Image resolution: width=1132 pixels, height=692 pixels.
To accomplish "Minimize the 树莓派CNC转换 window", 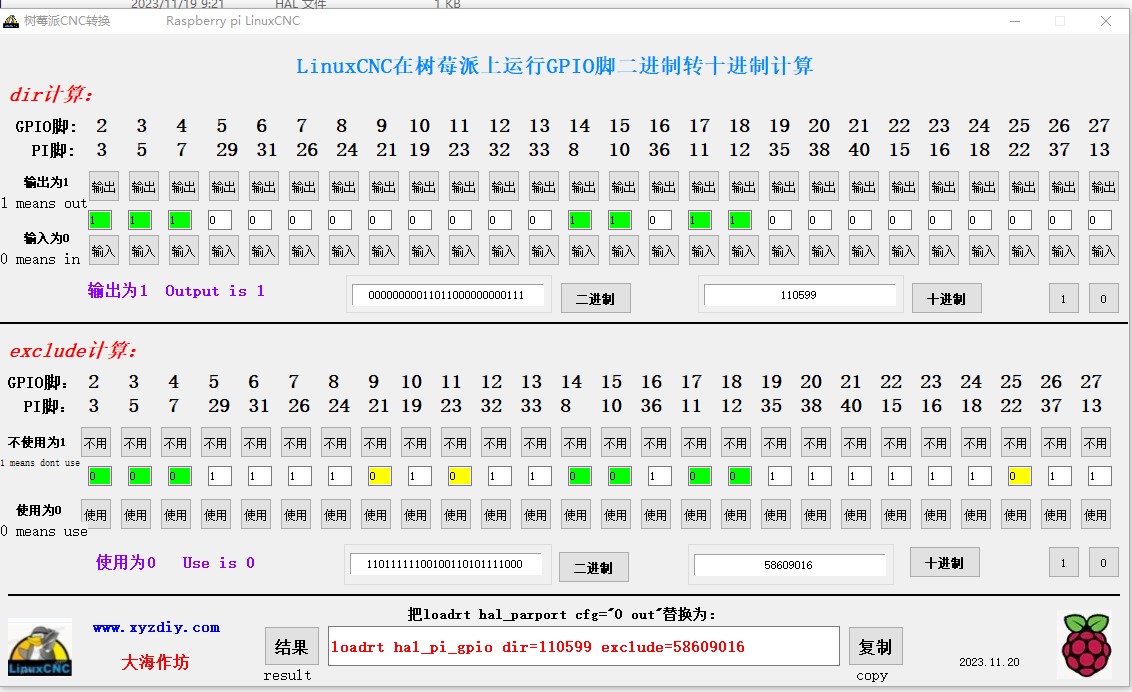I will pos(1015,22).
